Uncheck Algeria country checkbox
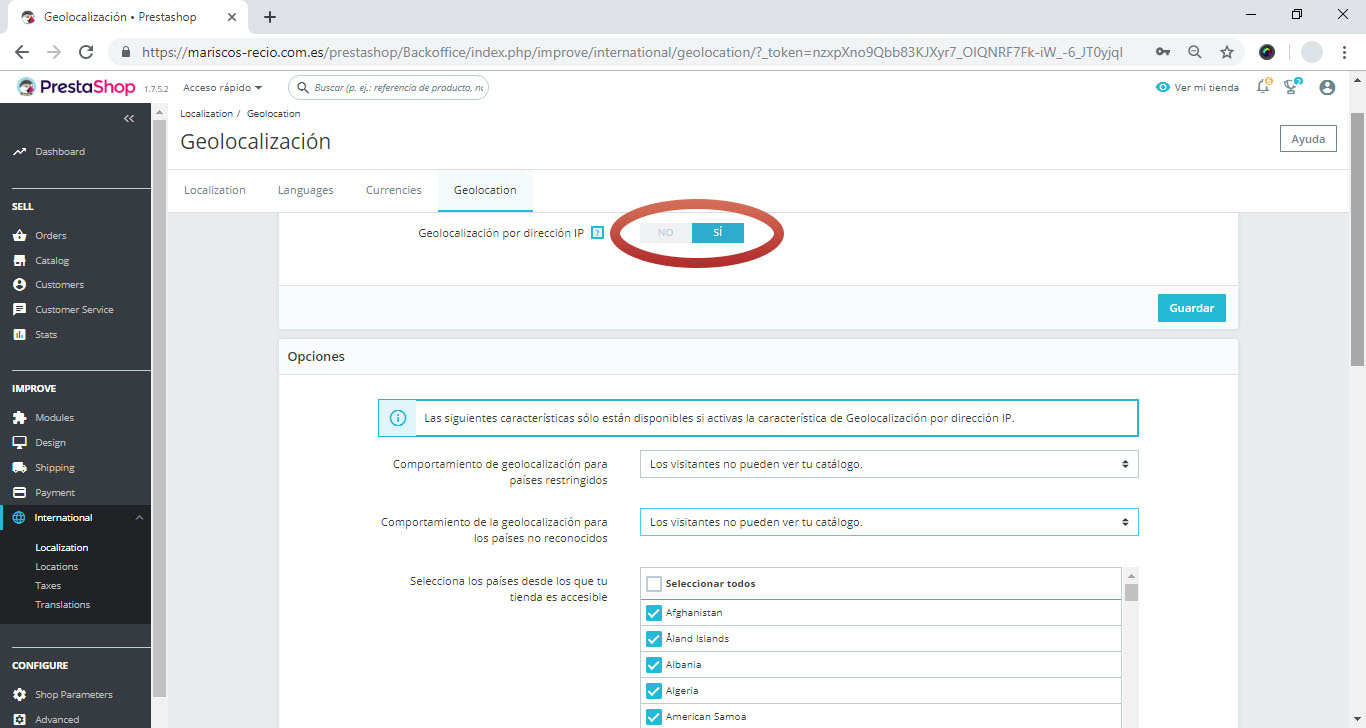1366x728 pixels. [654, 691]
